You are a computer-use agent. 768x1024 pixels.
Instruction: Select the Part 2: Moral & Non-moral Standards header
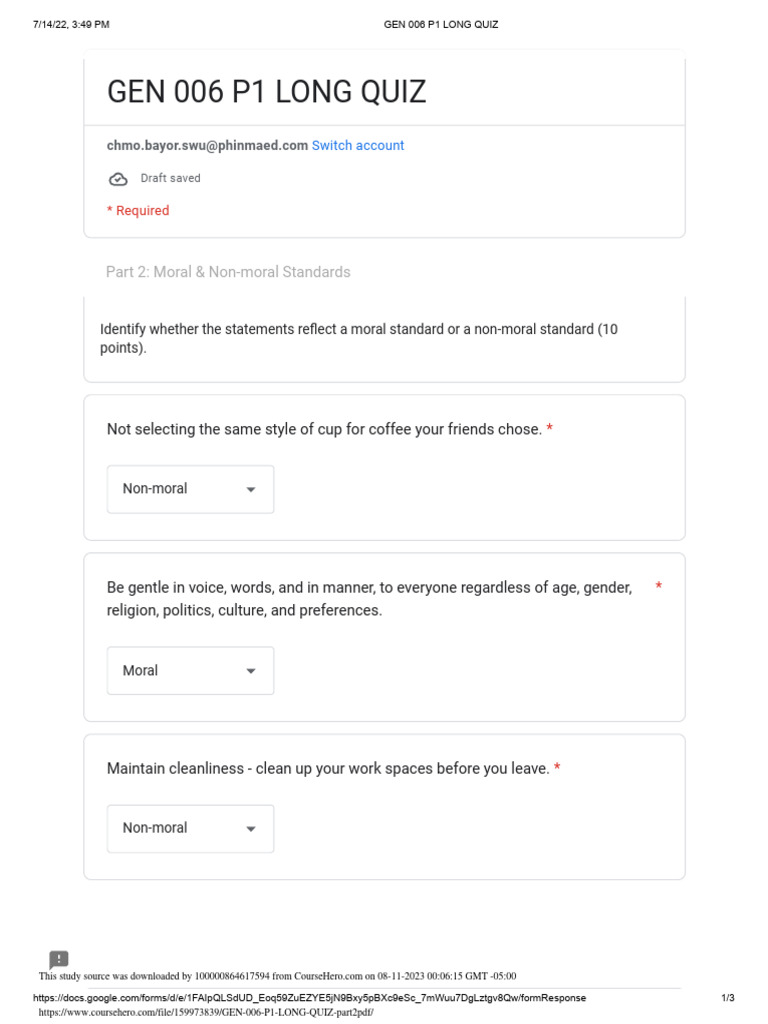coord(228,272)
